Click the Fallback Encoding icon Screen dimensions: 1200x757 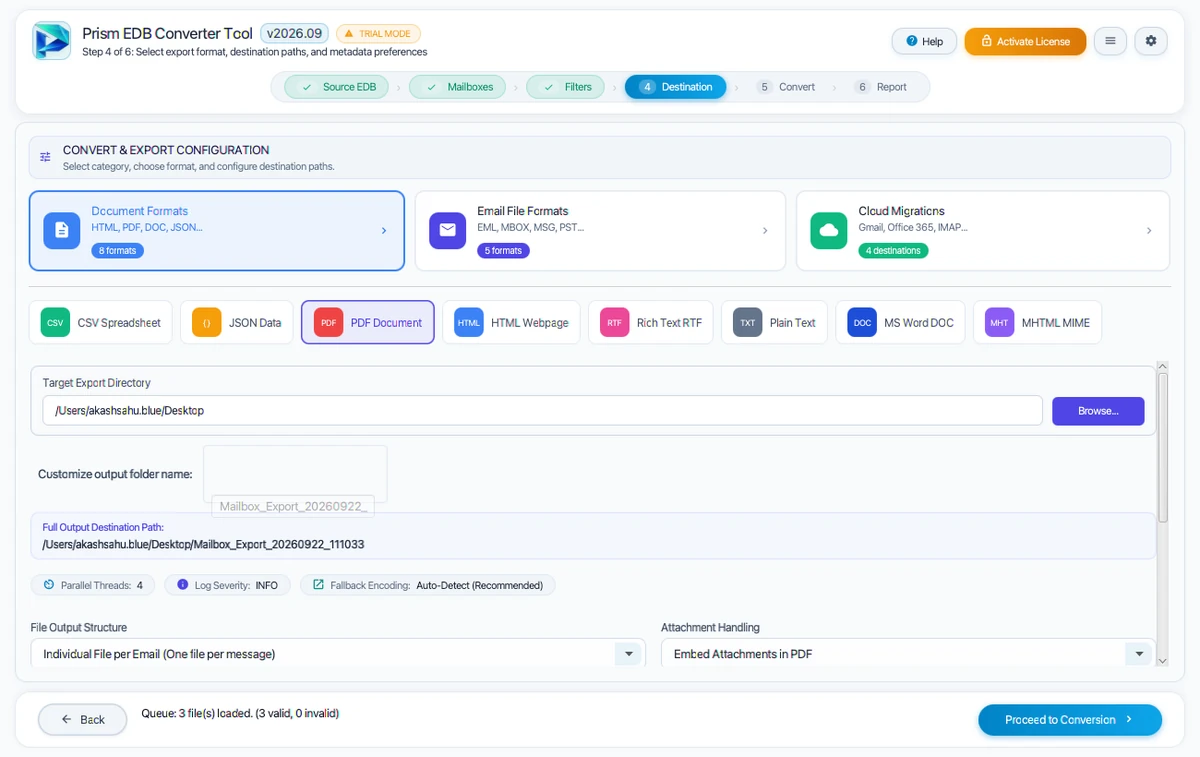(x=318, y=585)
